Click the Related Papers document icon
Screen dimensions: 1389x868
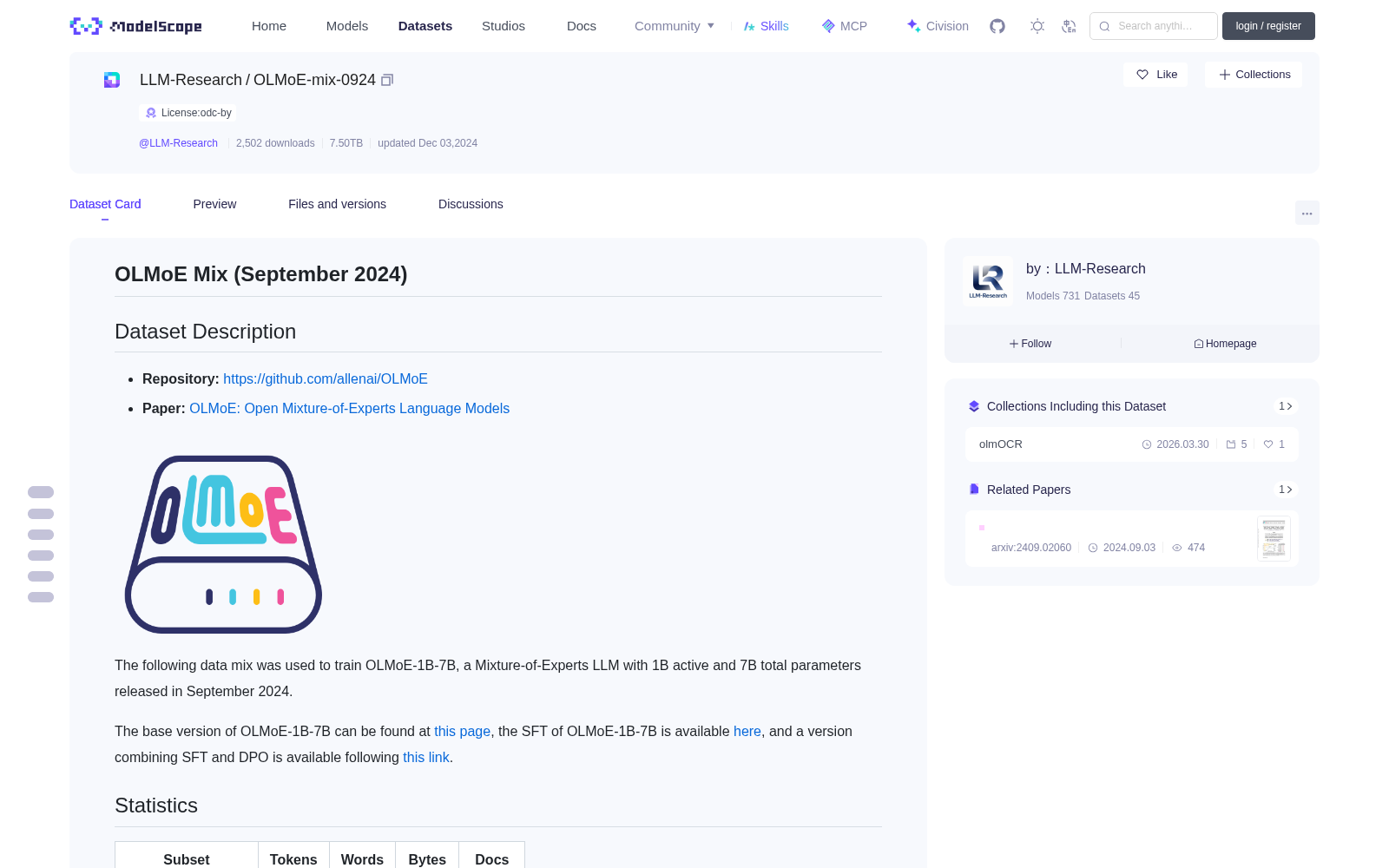[x=974, y=490]
